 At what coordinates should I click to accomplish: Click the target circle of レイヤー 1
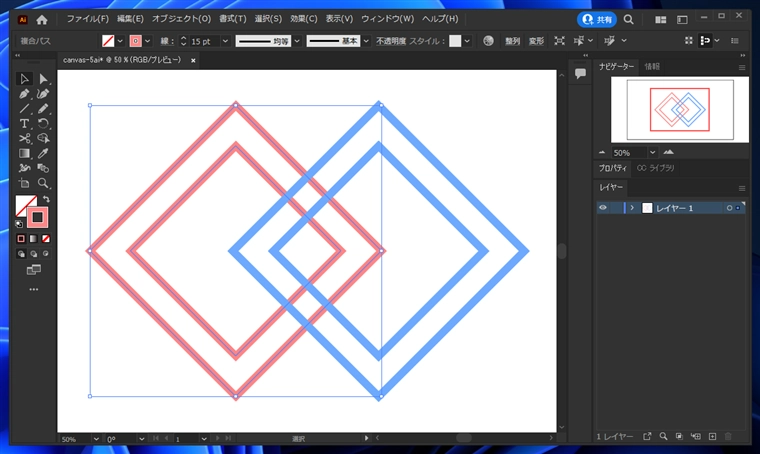[729, 208]
